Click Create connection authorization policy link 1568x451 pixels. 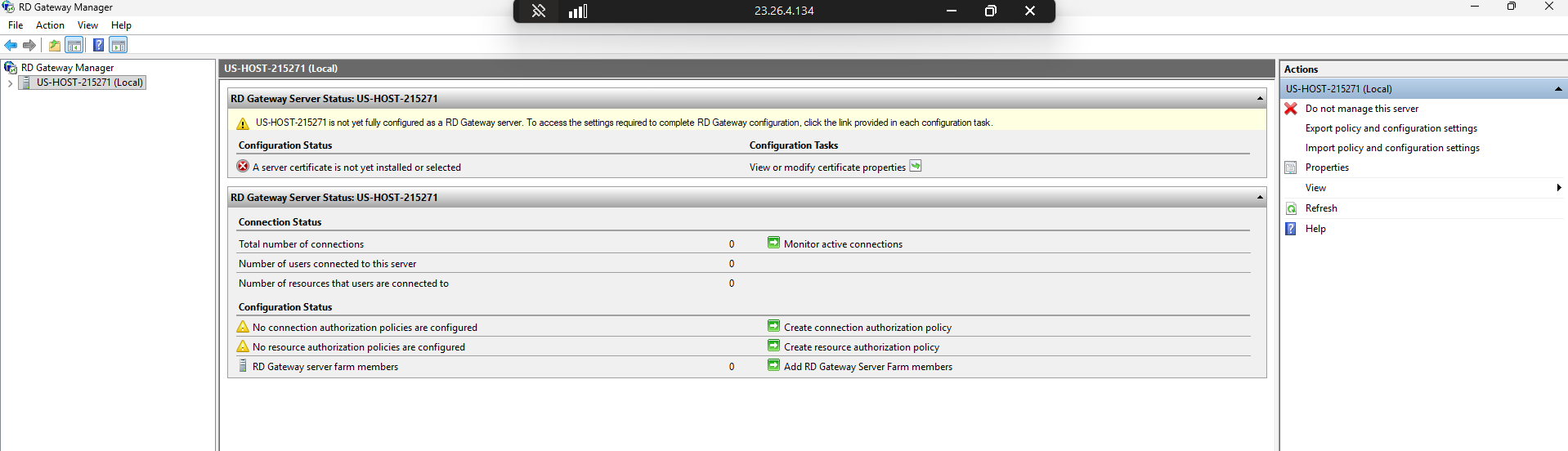click(867, 328)
